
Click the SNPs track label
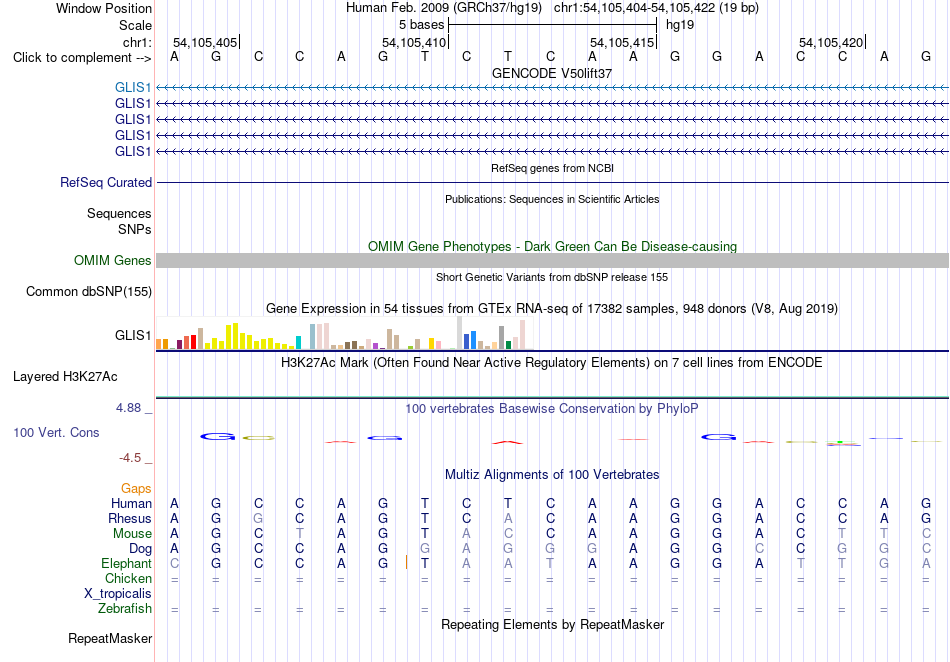135,230
